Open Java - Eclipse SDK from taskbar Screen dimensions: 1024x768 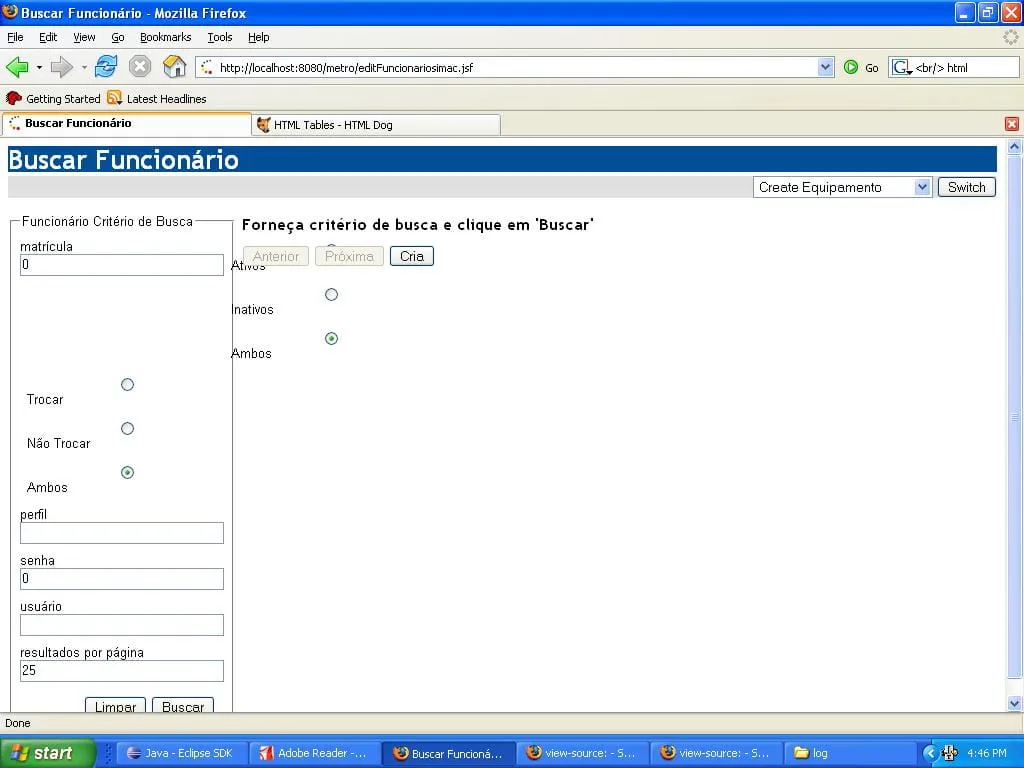tap(181, 753)
